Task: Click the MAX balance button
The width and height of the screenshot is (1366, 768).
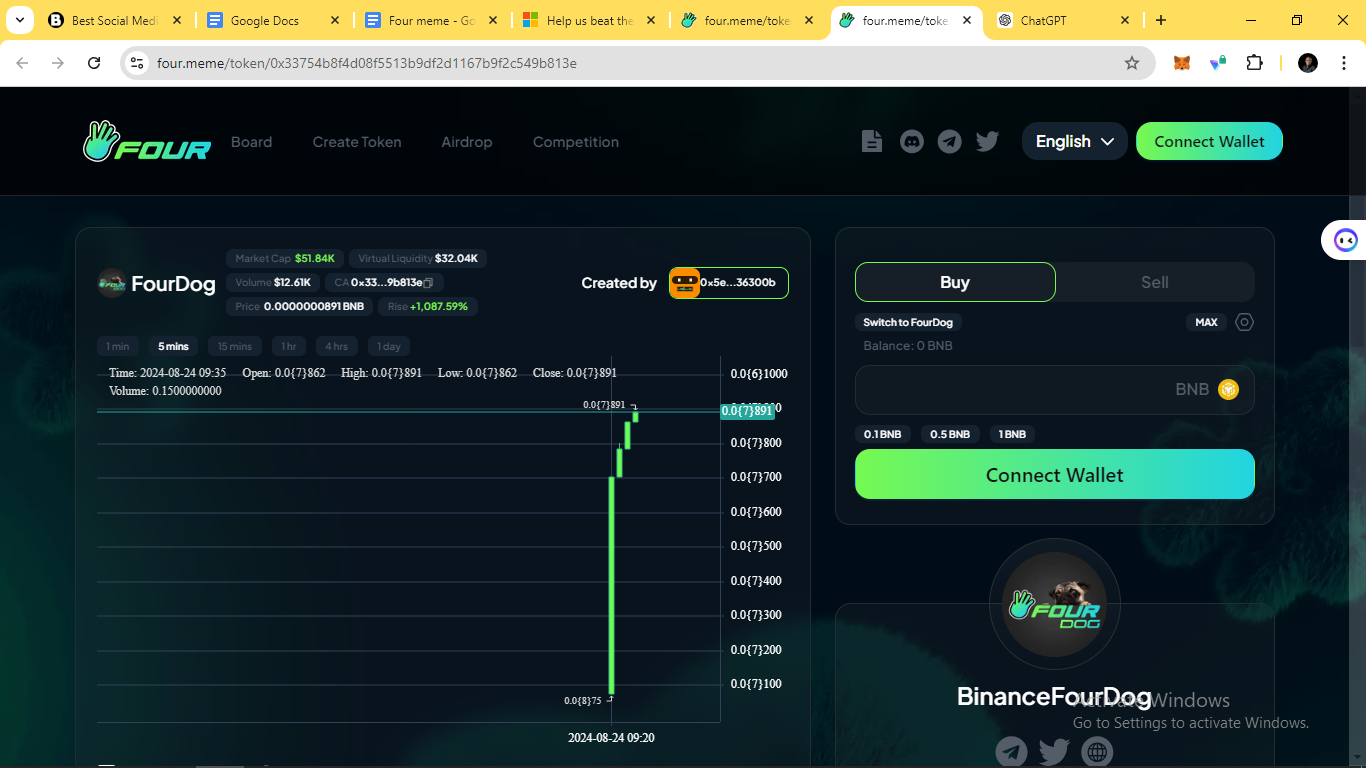Action: click(x=1206, y=322)
